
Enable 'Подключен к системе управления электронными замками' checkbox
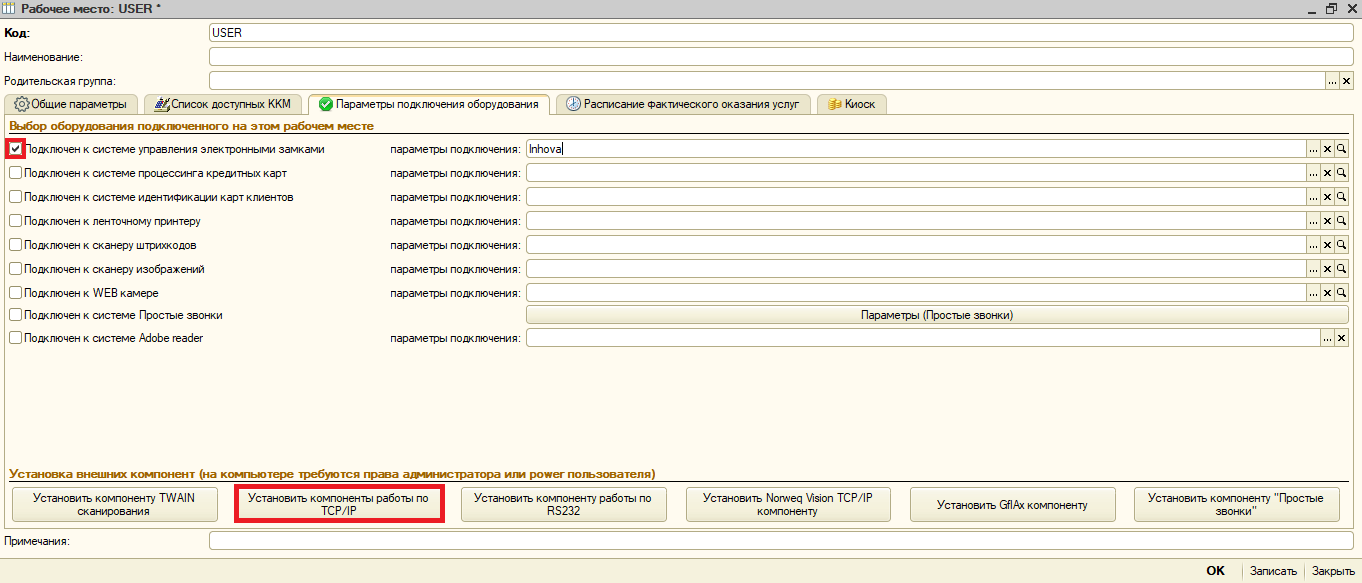[x=15, y=148]
